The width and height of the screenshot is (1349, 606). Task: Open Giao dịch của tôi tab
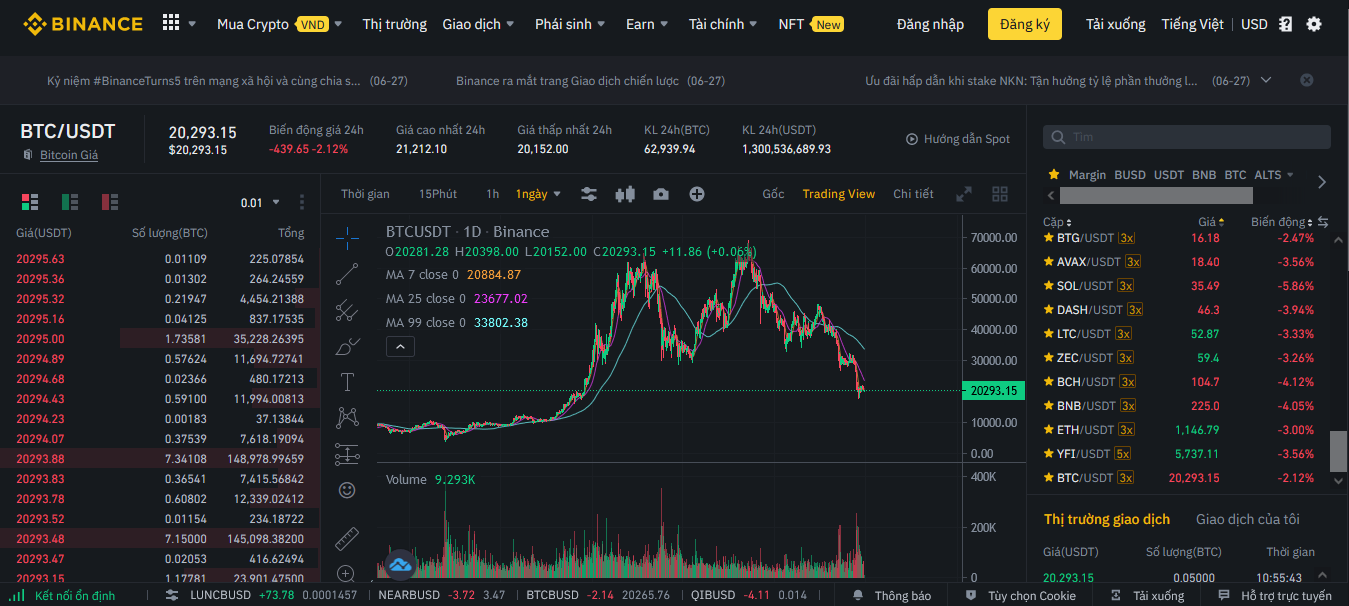[1247, 519]
